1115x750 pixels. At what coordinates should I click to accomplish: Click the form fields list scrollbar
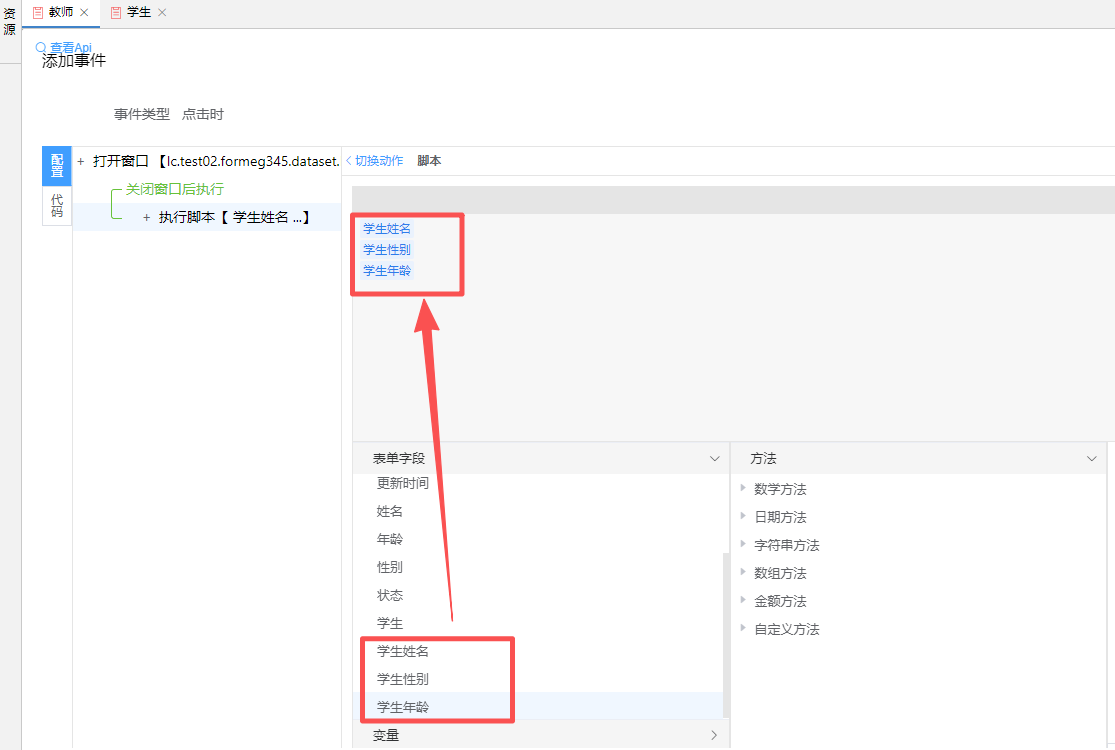(726, 630)
